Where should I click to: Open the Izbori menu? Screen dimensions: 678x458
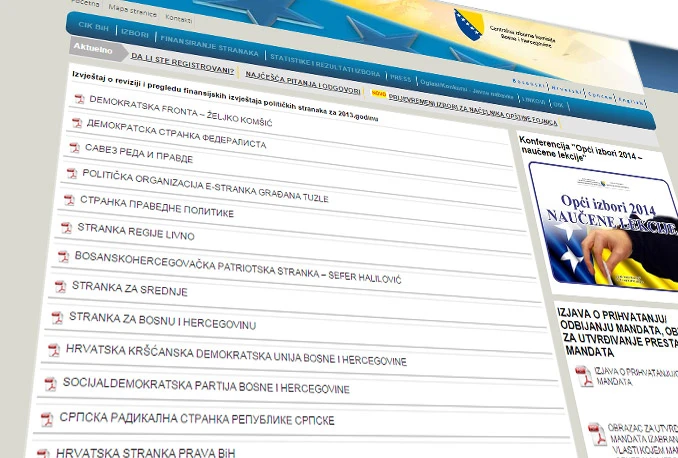tap(135, 33)
